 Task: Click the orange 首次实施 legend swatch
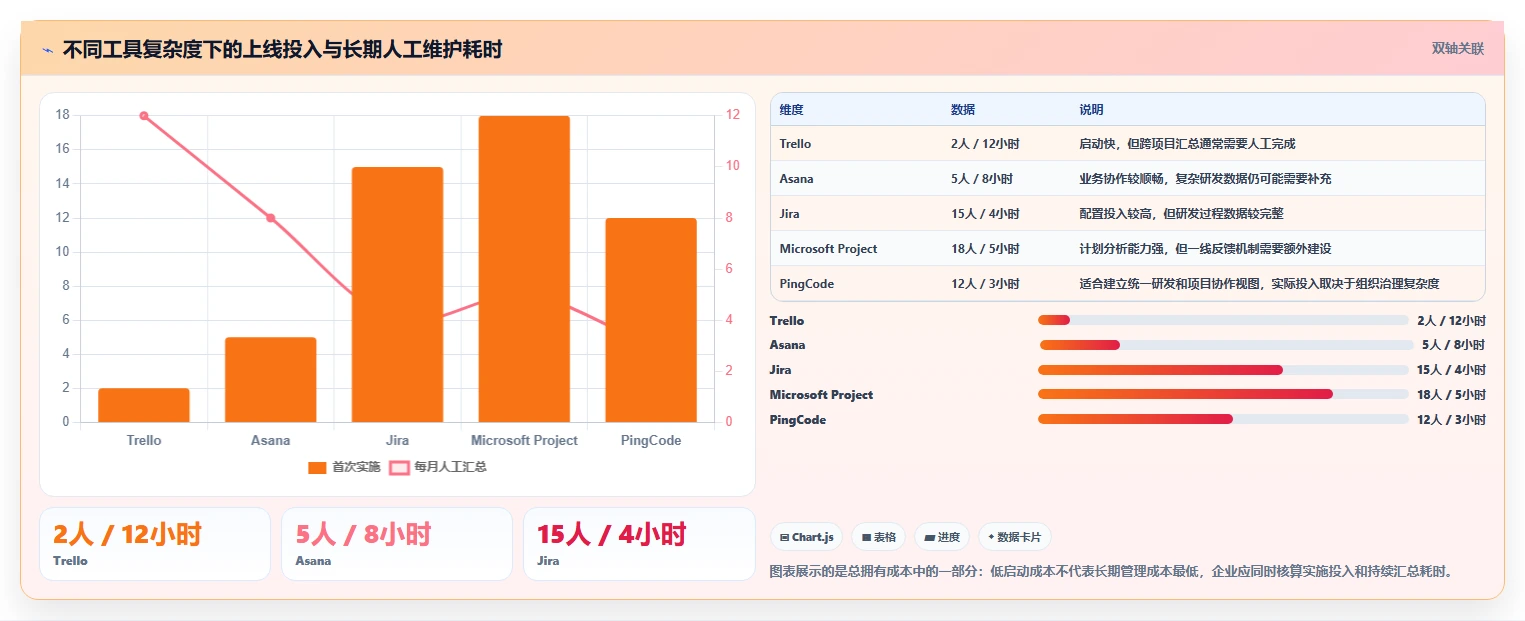pos(317,467)
